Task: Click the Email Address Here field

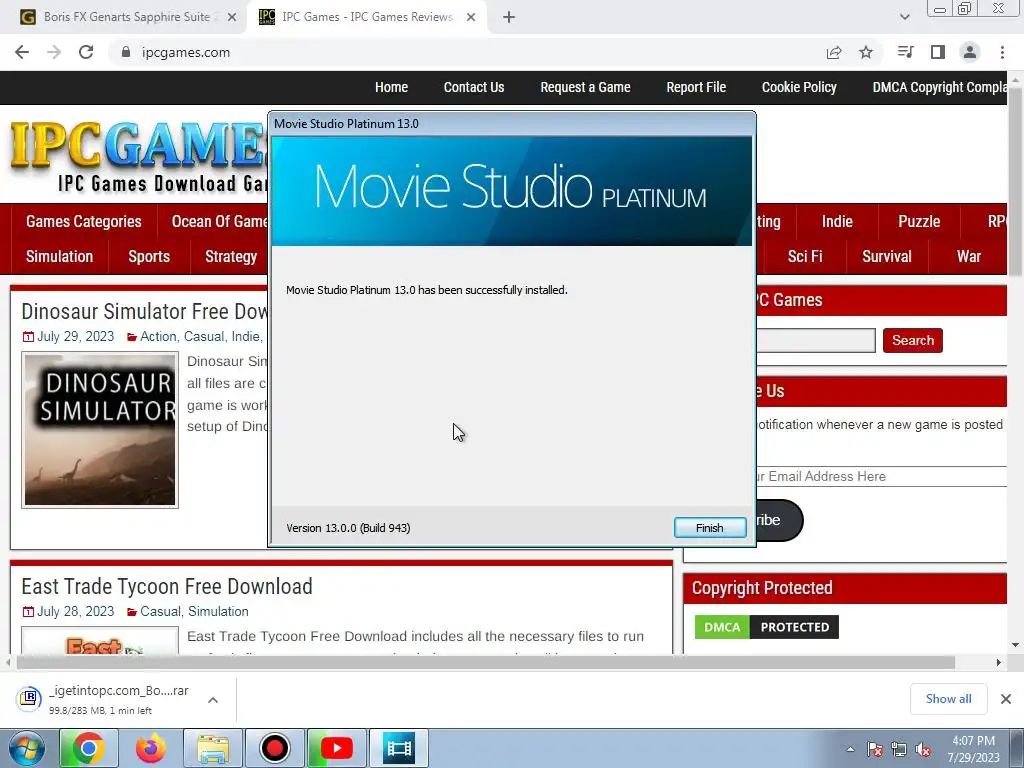Action: pos(881,476)
